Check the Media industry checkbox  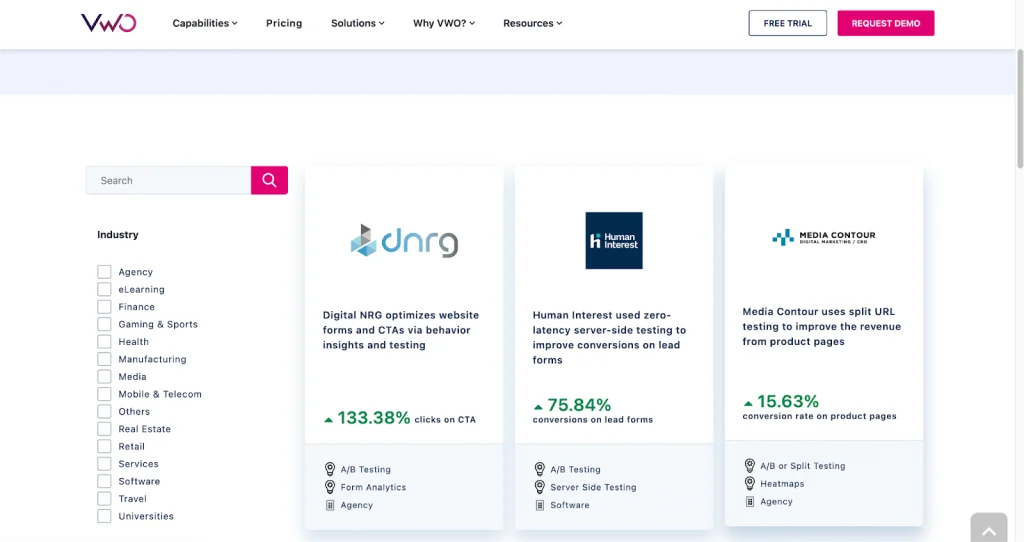(x=104, y=377)
